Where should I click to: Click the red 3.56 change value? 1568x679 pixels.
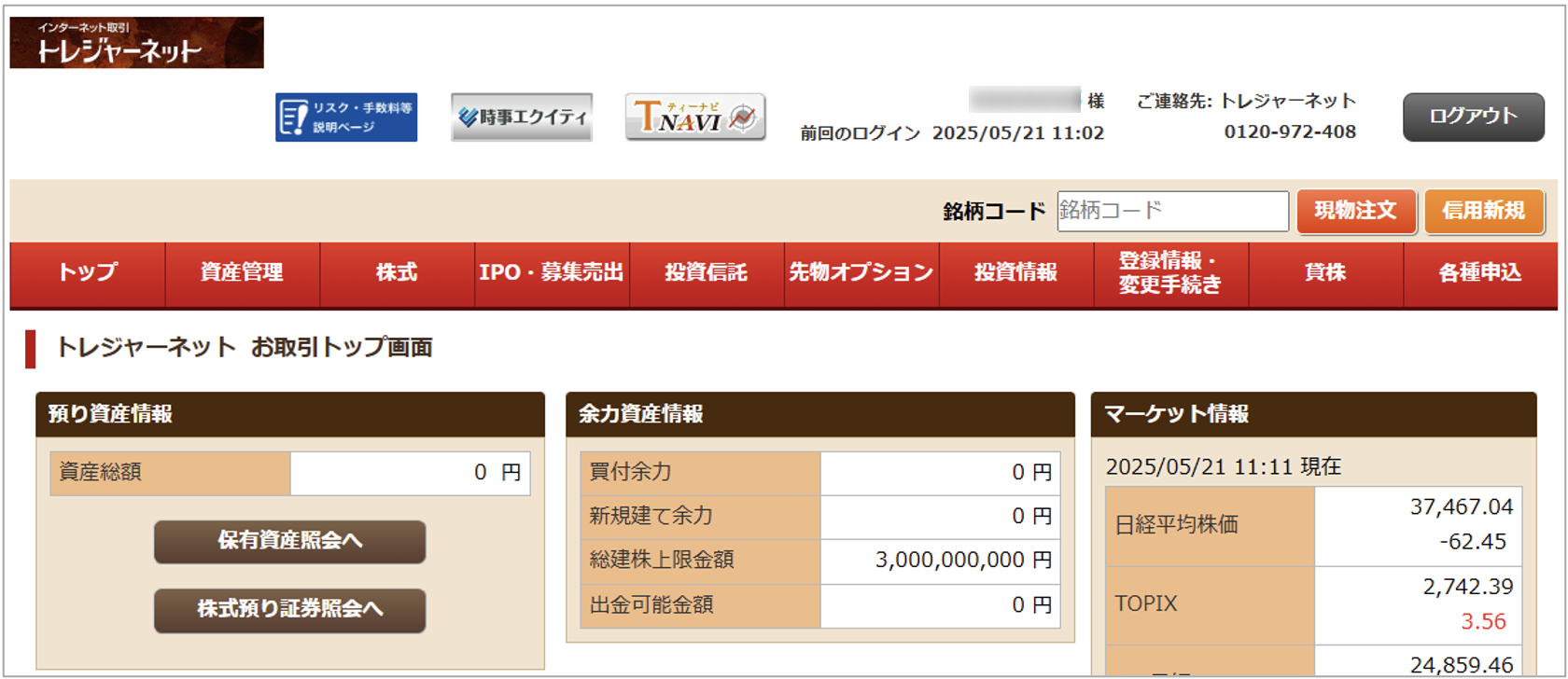pos(1484,621)
